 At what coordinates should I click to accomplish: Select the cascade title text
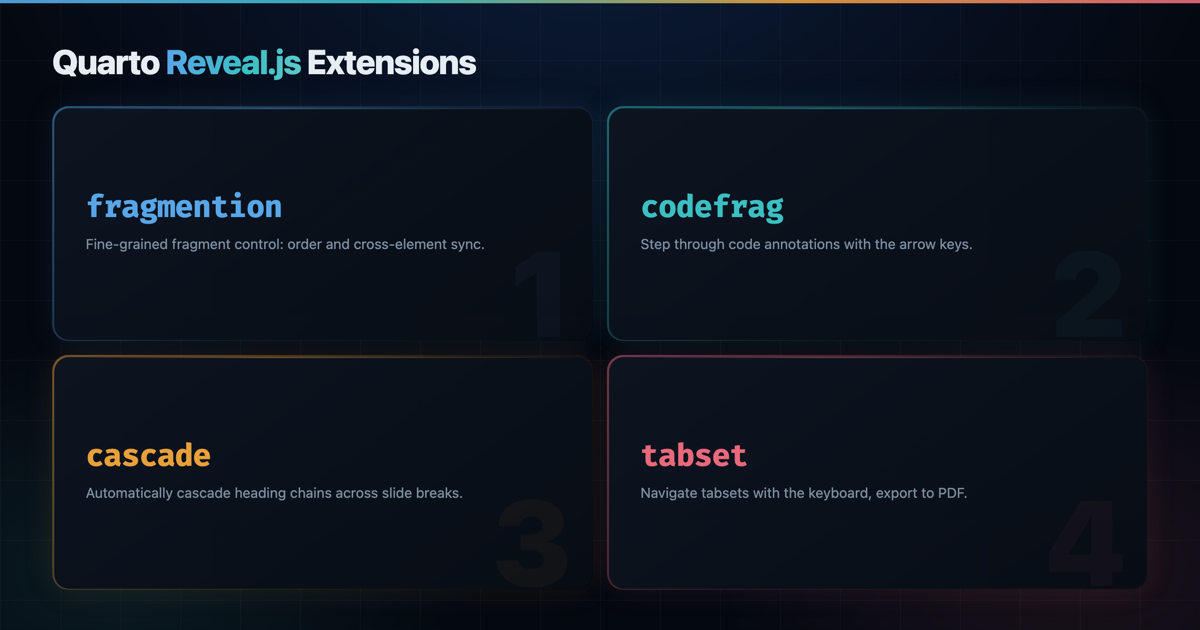click(148, 456)
